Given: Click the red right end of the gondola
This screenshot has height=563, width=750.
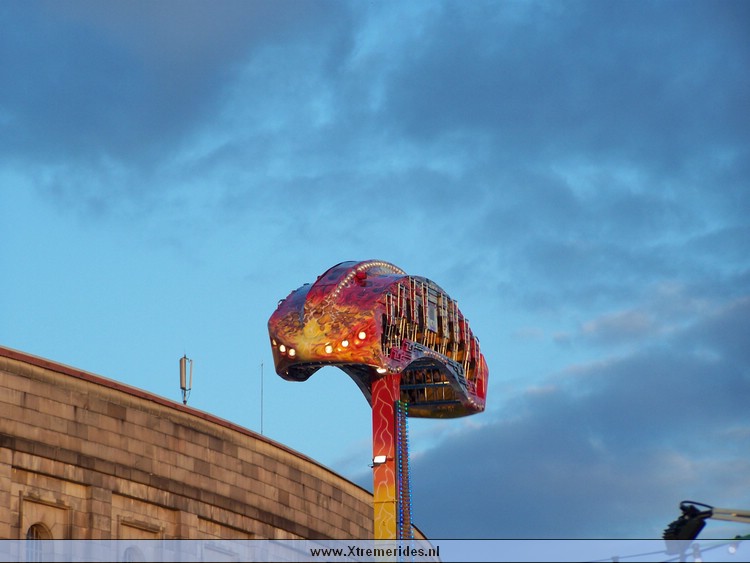Looking at the screenshot, I should coord(482,378).
